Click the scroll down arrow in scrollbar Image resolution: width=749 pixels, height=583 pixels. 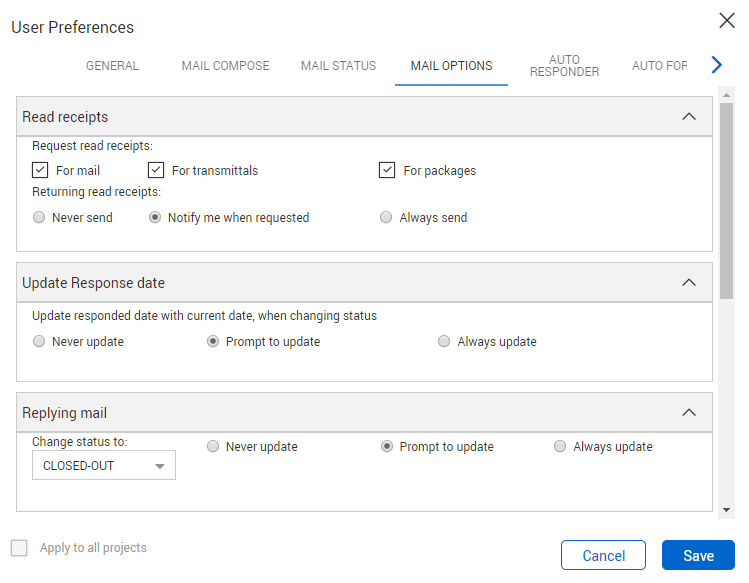tap(726, 510)
